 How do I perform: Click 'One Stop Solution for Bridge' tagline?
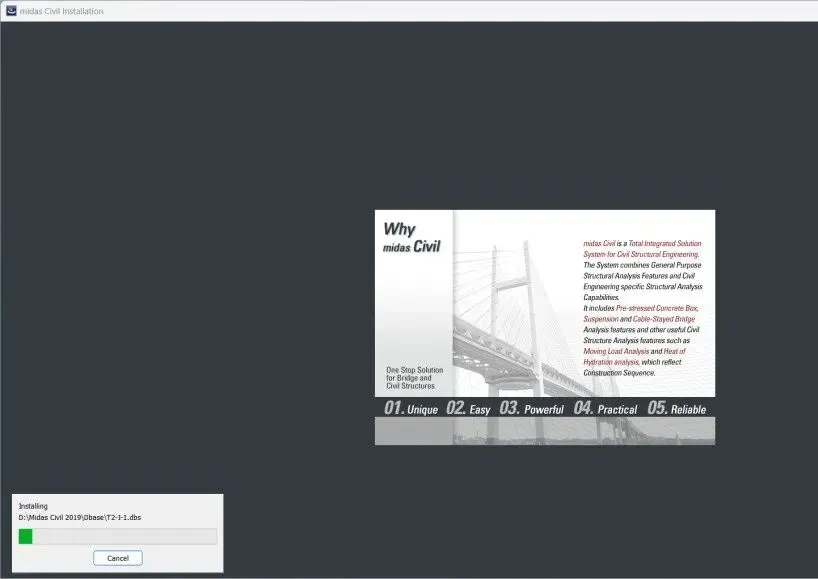pos(415,378)
